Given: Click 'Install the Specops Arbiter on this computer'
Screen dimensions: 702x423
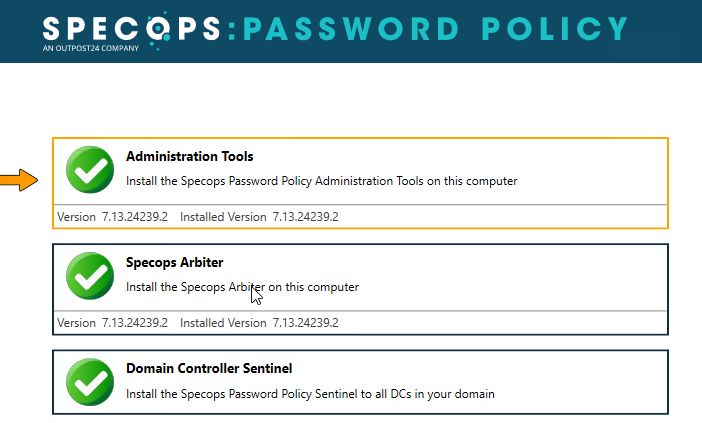Looking at the screenshot, I should (242, 287).
